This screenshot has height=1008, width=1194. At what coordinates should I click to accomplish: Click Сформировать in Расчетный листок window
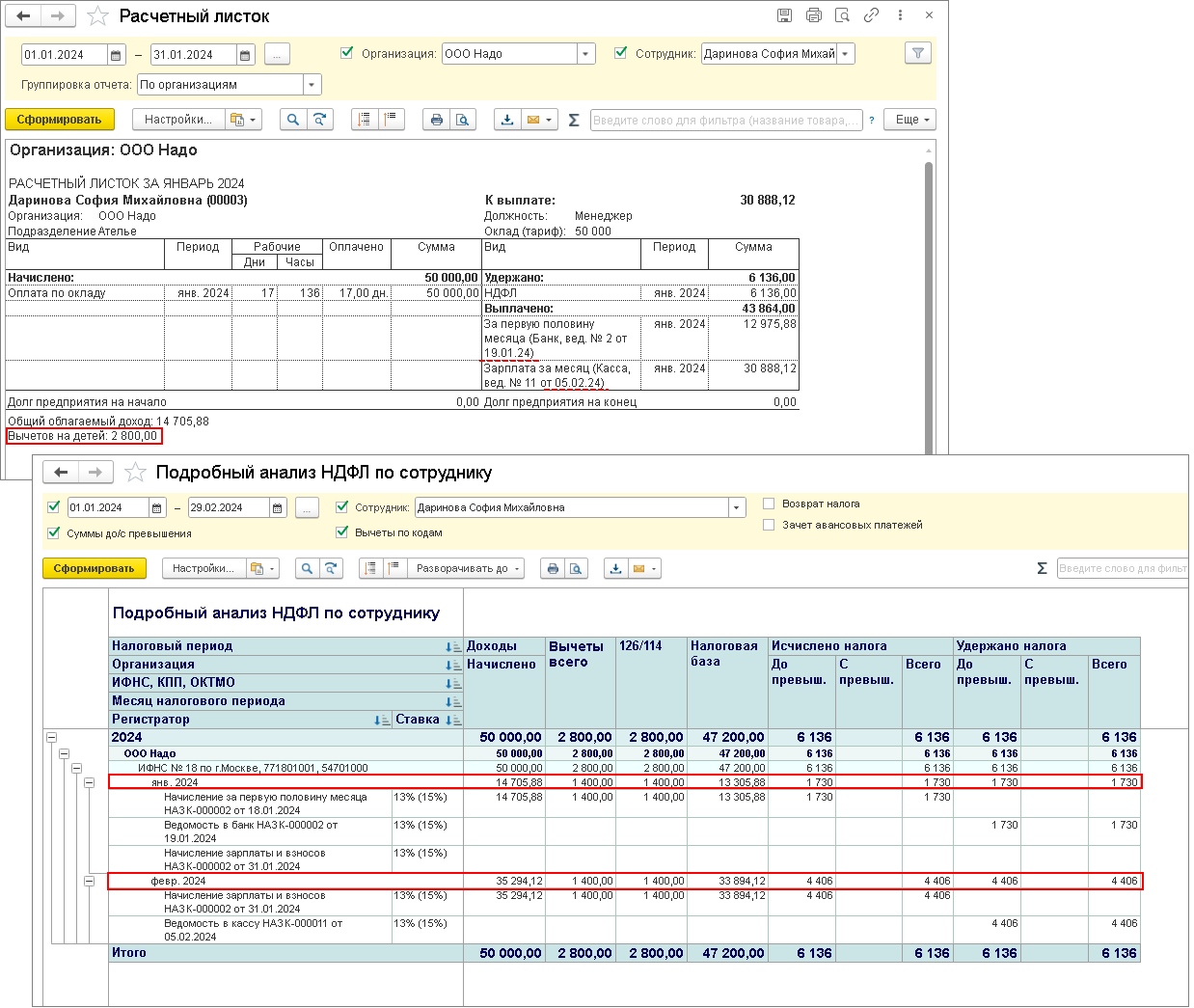59,120
